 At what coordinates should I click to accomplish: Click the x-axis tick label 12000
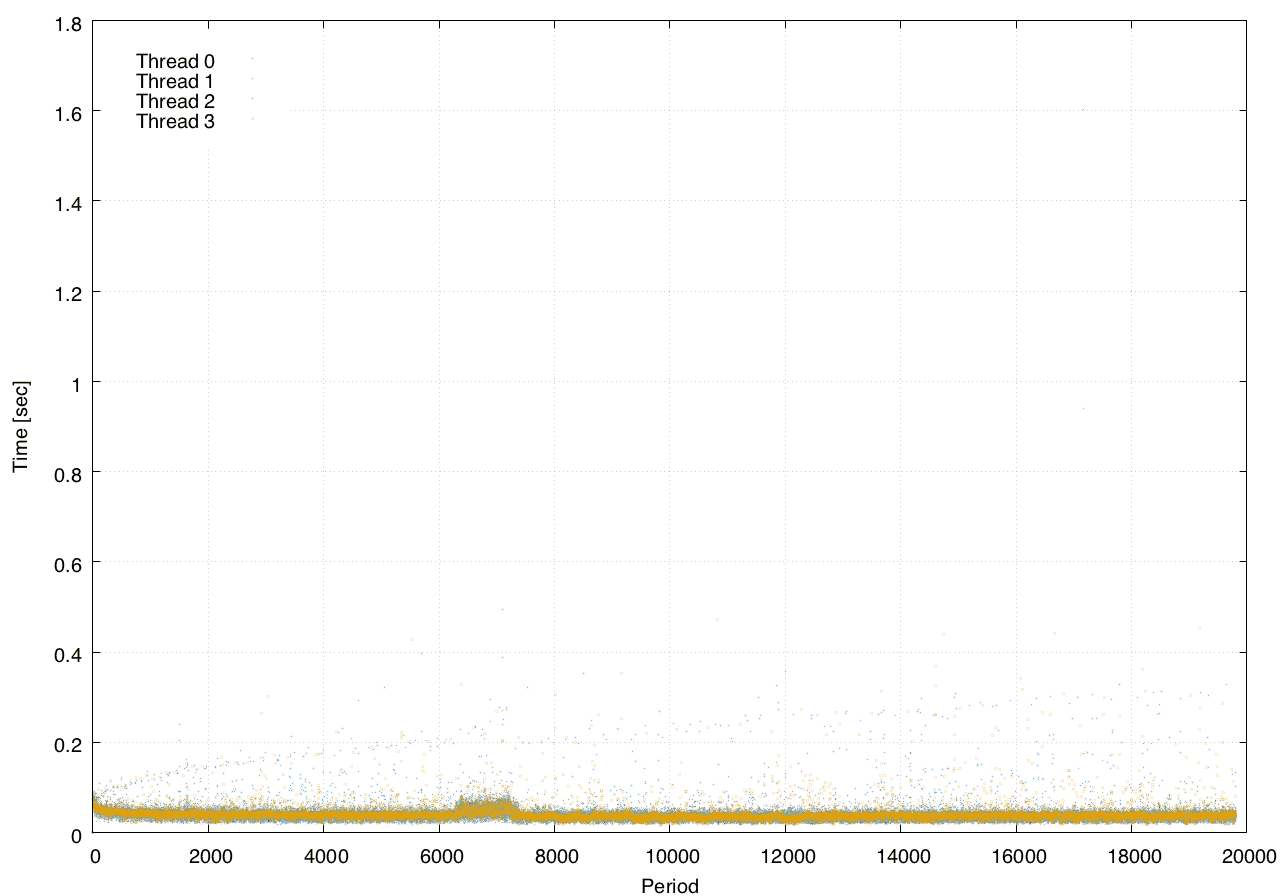[x=786, y=857]
